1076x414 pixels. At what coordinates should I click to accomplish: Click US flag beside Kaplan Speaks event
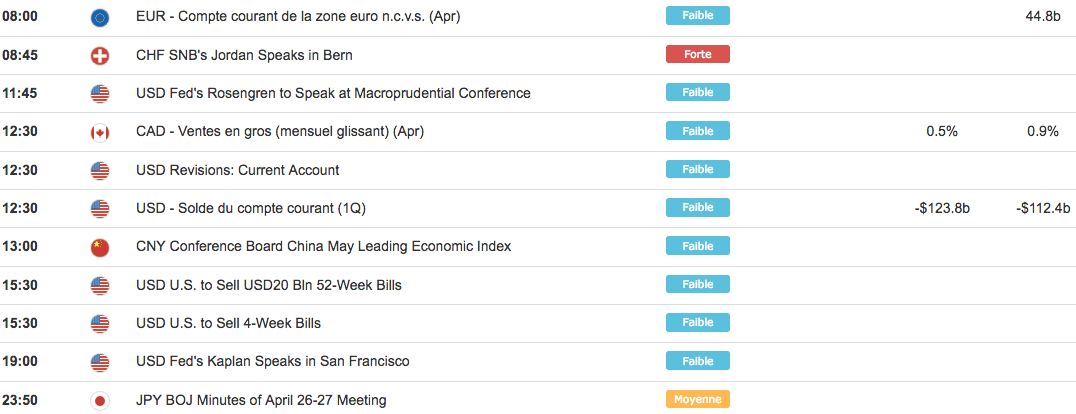coord(99,362)
